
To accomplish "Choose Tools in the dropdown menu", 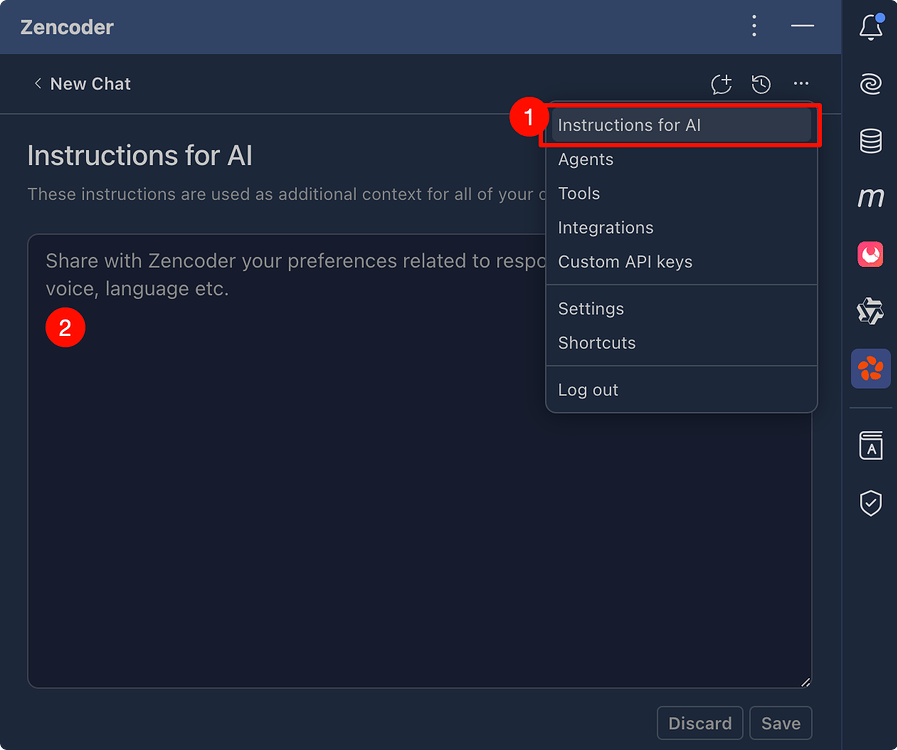I will (681, 194).
